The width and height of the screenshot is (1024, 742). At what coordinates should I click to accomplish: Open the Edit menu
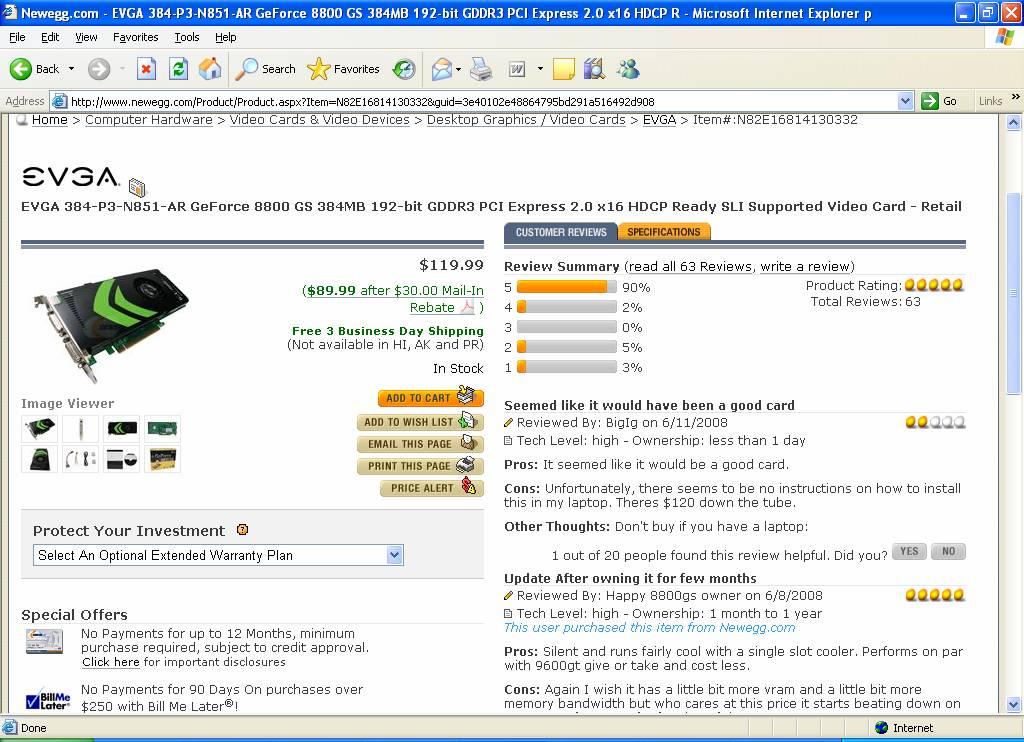[50, 37]
